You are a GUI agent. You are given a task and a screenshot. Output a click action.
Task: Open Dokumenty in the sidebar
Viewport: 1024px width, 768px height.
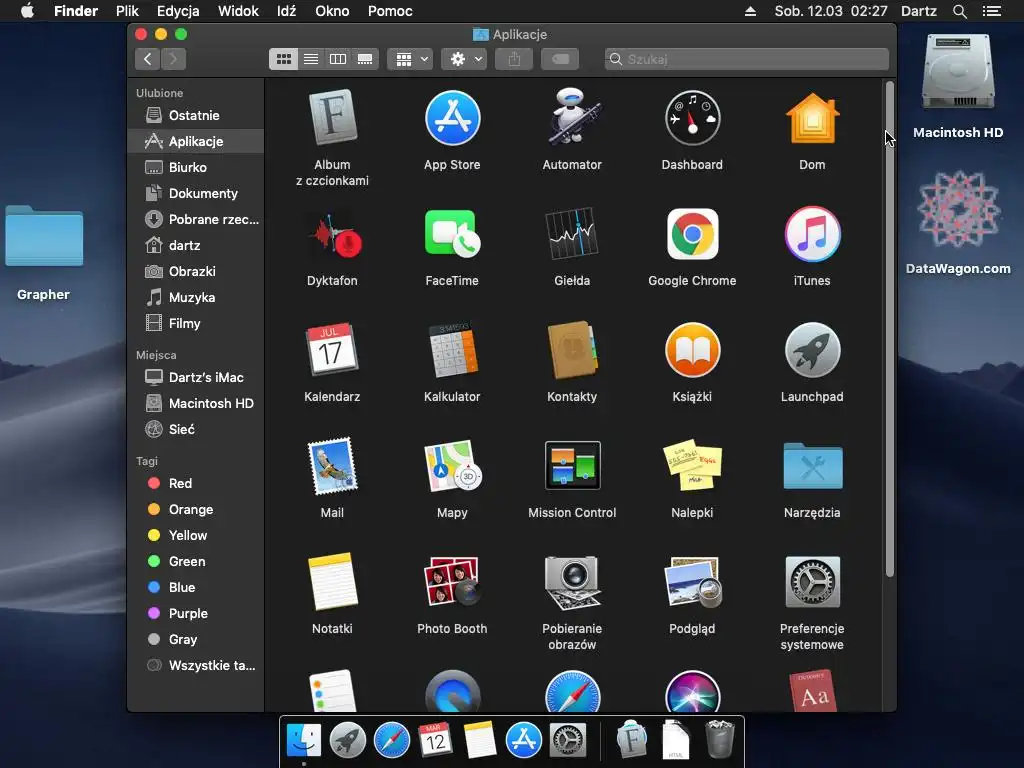coord(196,193)
